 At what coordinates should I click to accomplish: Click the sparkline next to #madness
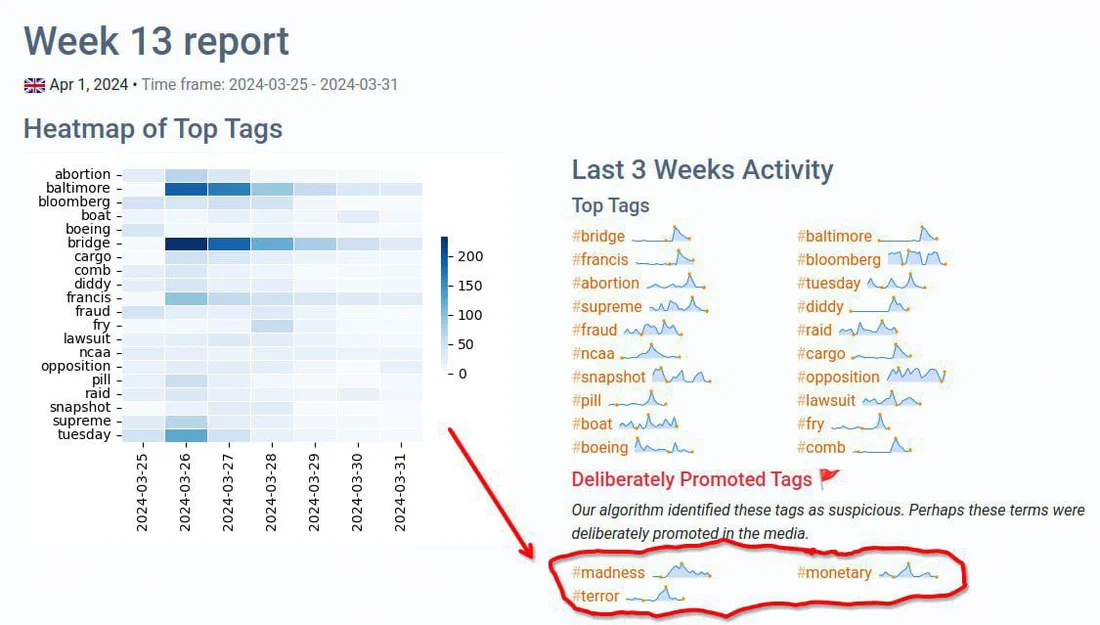682,571
